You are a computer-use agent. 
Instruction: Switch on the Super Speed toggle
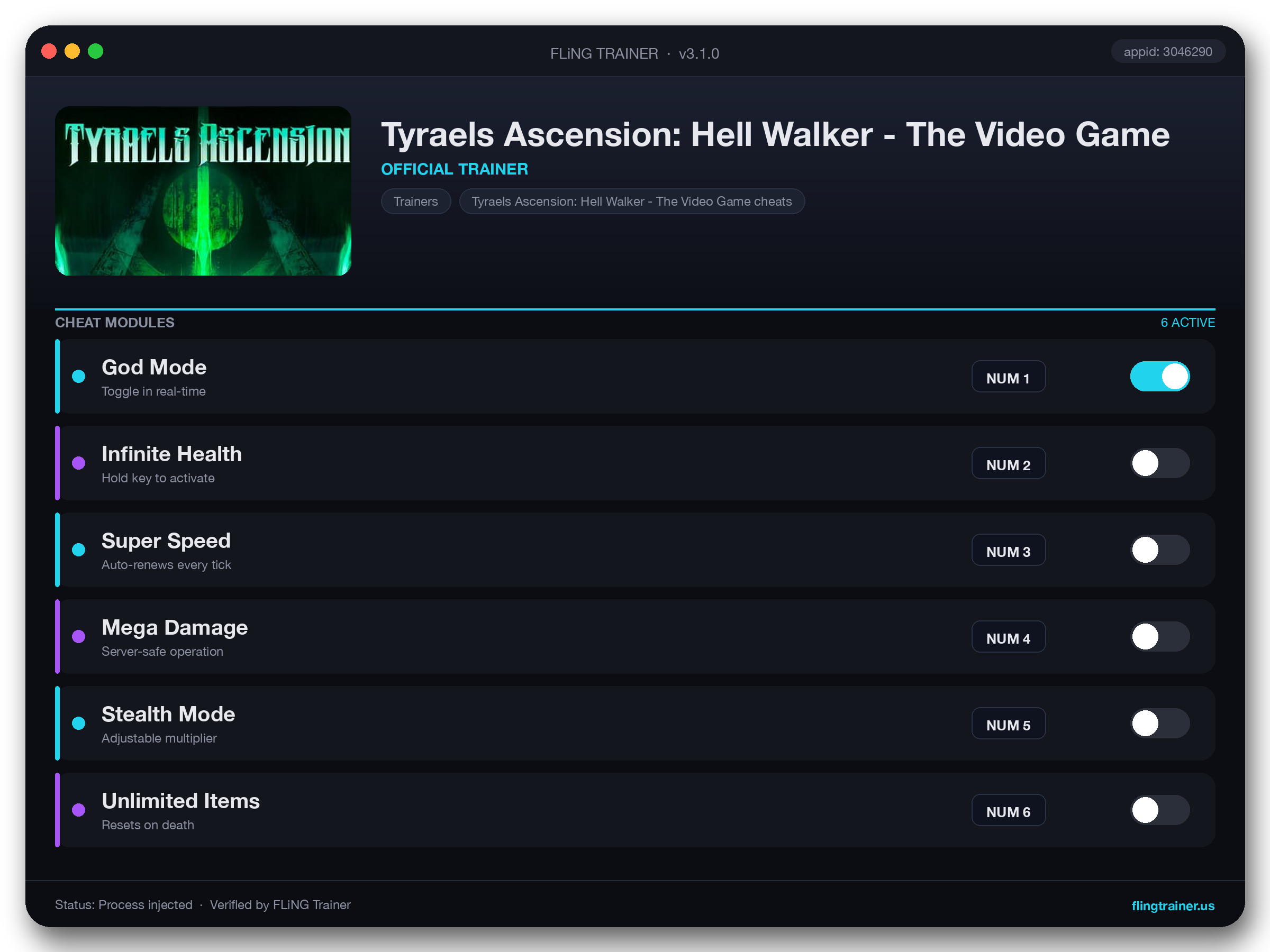[1160, 550]
